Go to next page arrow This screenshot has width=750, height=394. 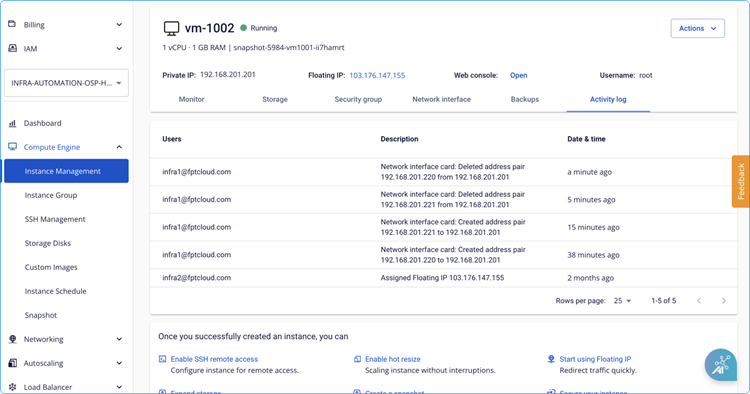click(724, 301)
